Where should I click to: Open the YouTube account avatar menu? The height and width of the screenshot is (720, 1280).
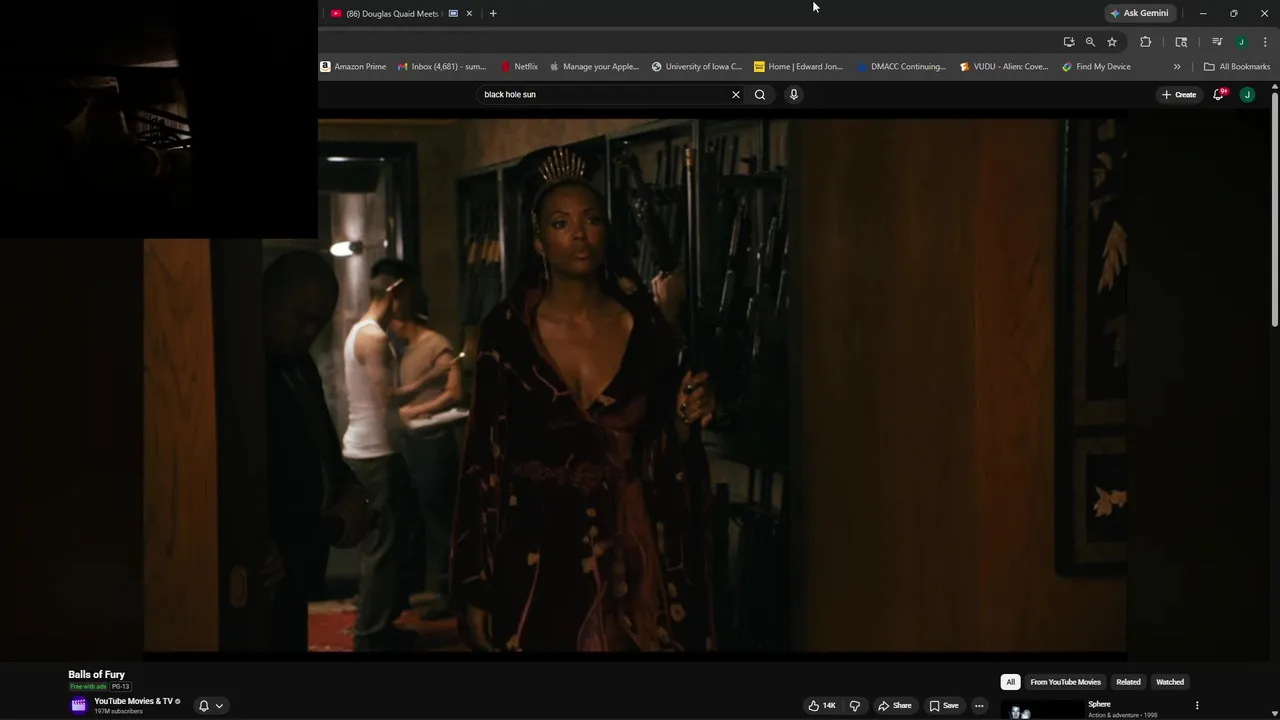click(x=1247, y=95)
